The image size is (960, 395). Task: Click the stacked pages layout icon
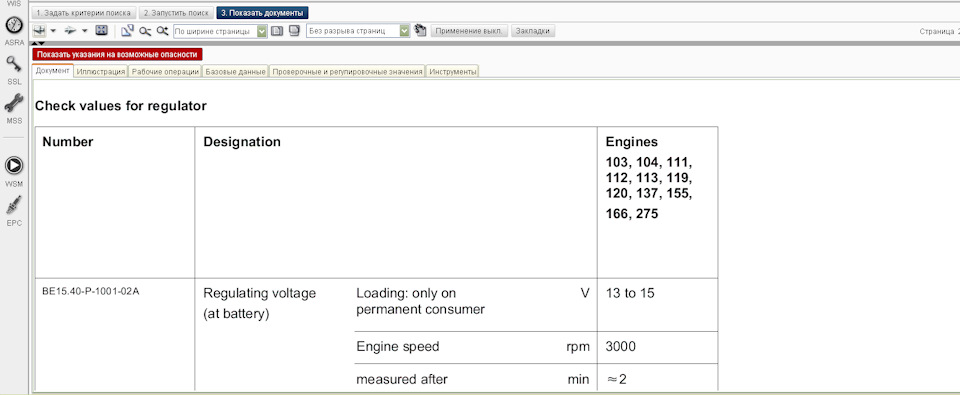294,31
